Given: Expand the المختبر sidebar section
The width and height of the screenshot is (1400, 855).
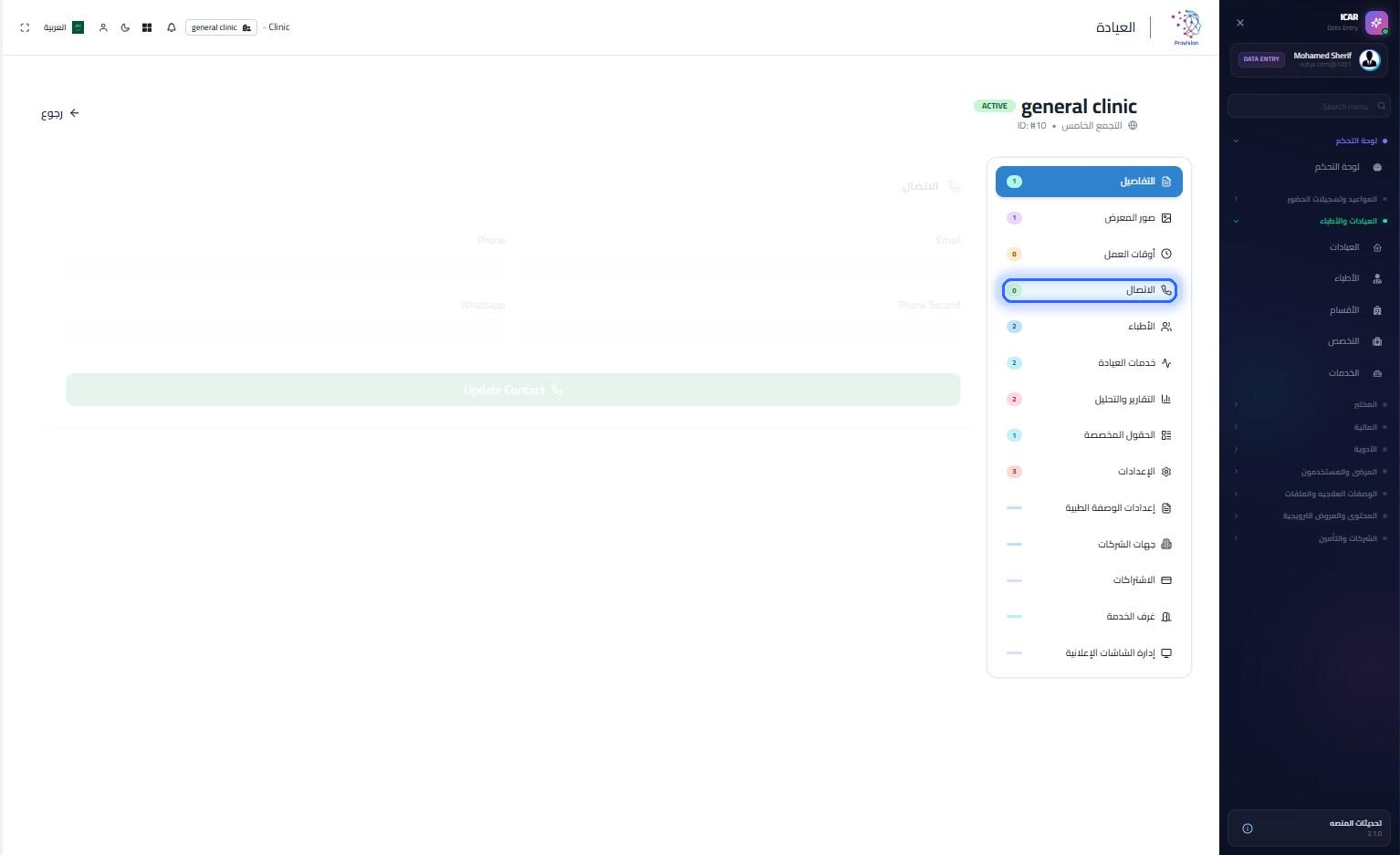Looking at the screenshot, I should pyautogui.click(x=1310, y=404).
